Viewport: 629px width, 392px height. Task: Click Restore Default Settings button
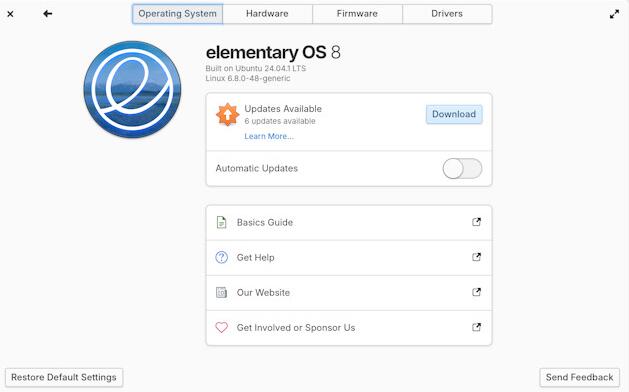pos(64,377)
